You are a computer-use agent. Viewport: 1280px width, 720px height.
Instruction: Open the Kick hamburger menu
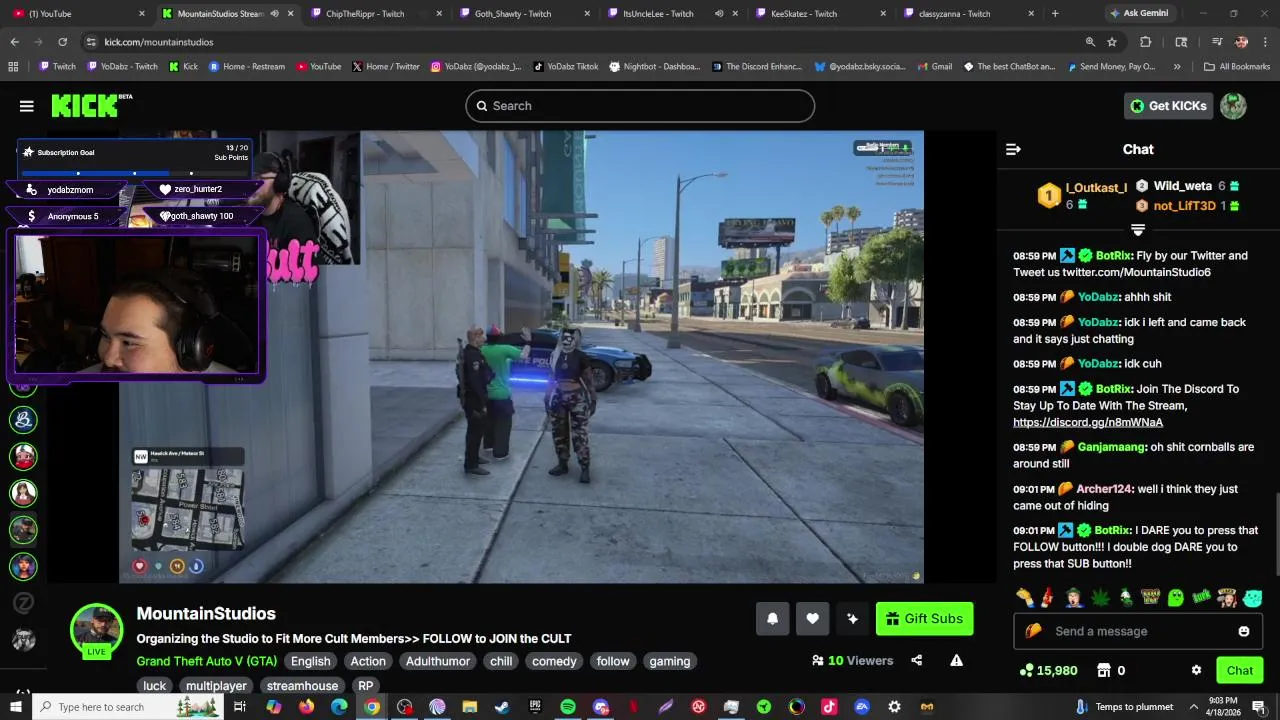[27, 106]
